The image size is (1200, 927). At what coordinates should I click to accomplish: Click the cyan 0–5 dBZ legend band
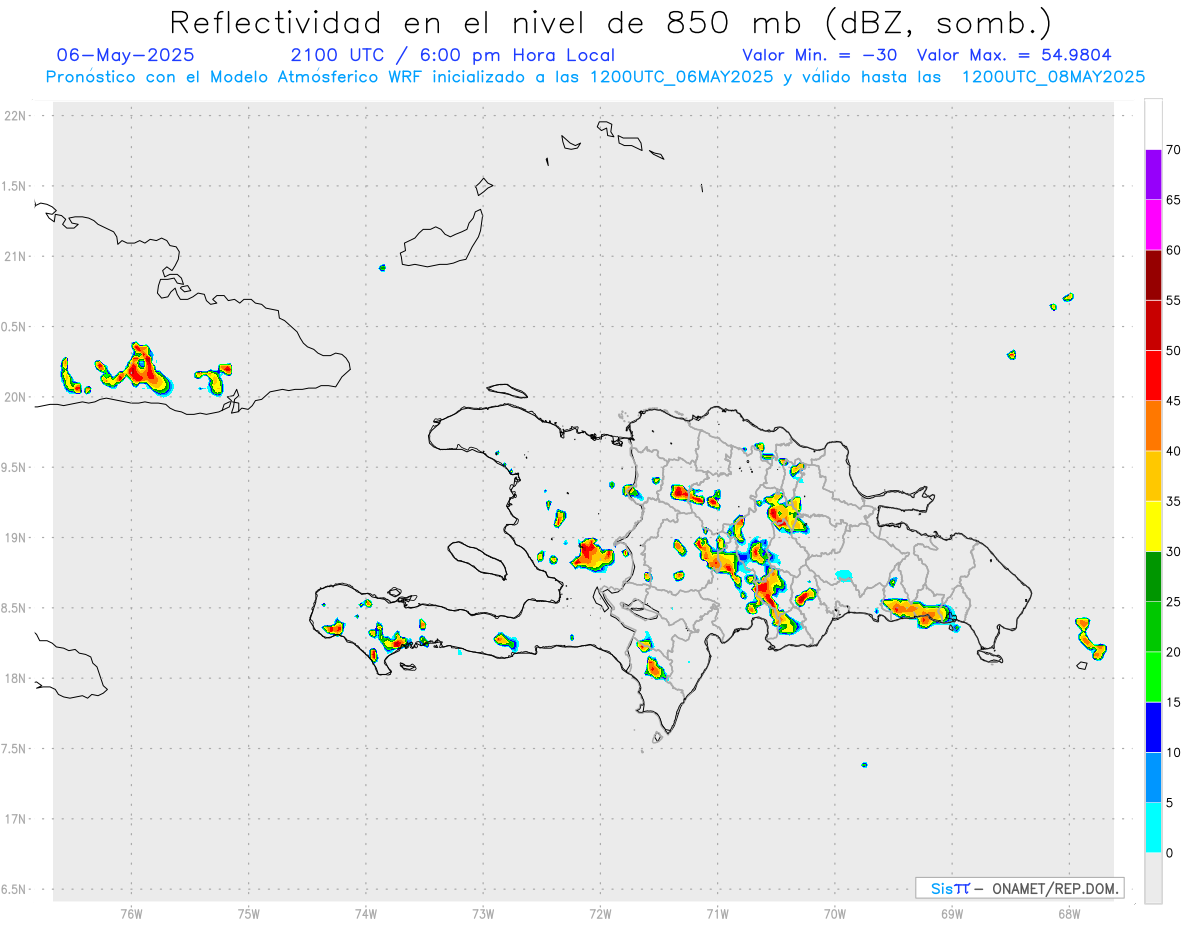pyautogui.click(x=1153, y=828)
